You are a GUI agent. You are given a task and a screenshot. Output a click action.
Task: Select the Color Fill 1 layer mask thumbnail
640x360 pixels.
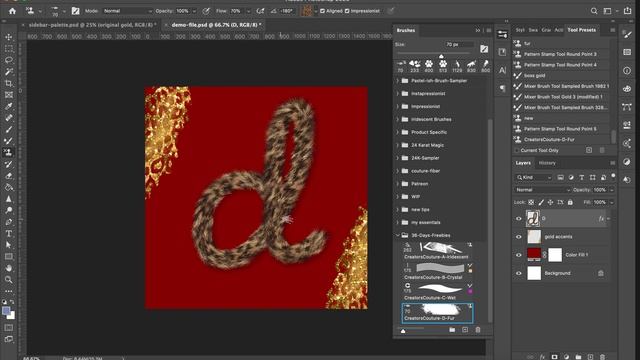pos(555,255)
